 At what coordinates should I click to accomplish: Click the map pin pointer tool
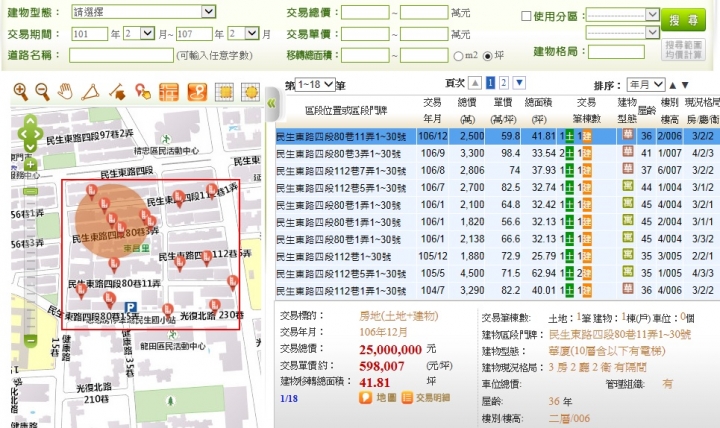tap(143, 92)
